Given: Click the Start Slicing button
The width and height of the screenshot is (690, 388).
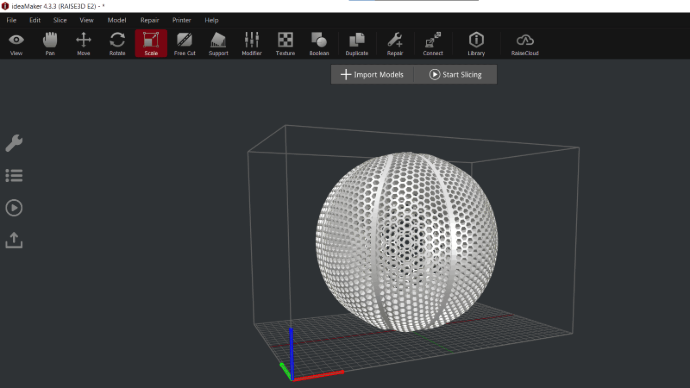Looking at the screenshot, I should pyautogui.click(x=455, y=74).
